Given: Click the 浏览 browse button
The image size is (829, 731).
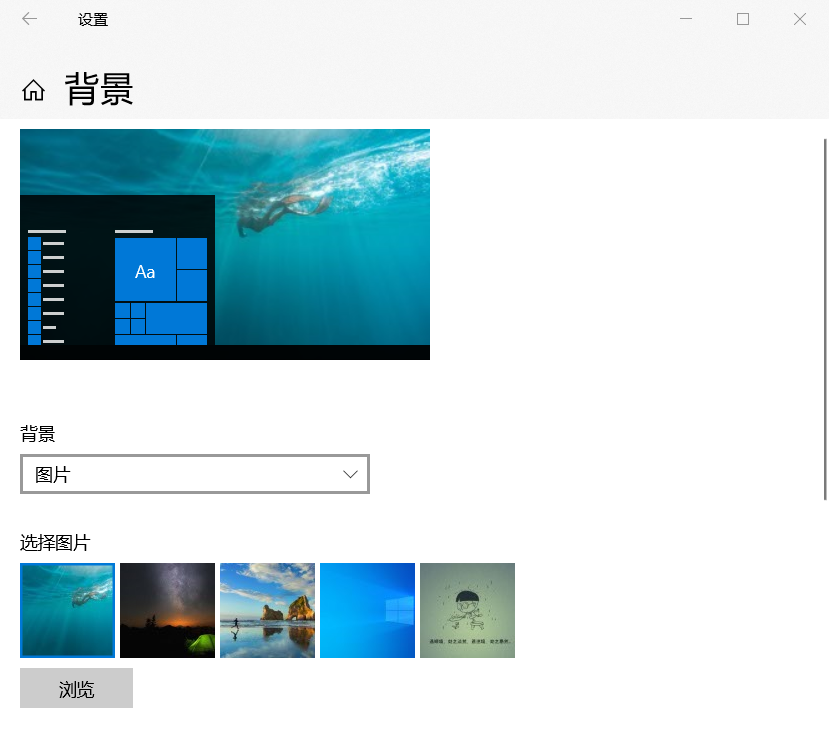Looking at the screenshot, I should pyautogui.click(x=77, y=688).
